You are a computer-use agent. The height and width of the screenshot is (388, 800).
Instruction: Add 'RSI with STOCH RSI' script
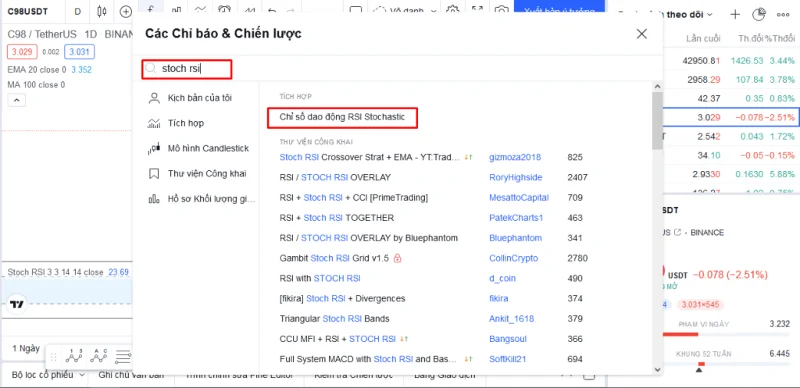click(x=320, y=278)
